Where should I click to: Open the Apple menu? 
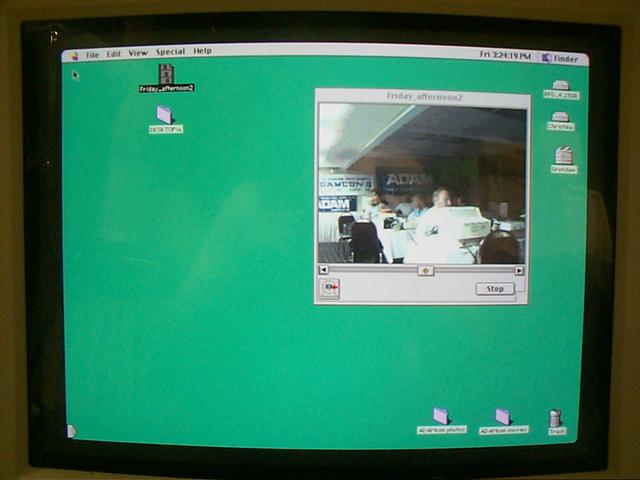point(74,54)
